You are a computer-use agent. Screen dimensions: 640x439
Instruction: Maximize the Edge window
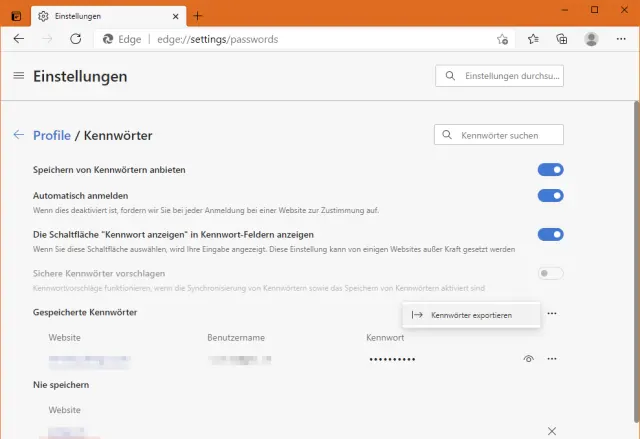(x=595, y=10)
